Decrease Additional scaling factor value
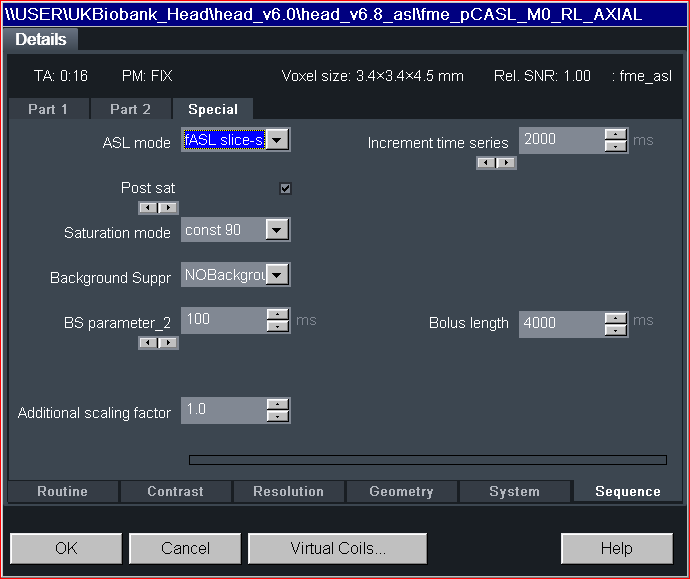 pos(278,416)
